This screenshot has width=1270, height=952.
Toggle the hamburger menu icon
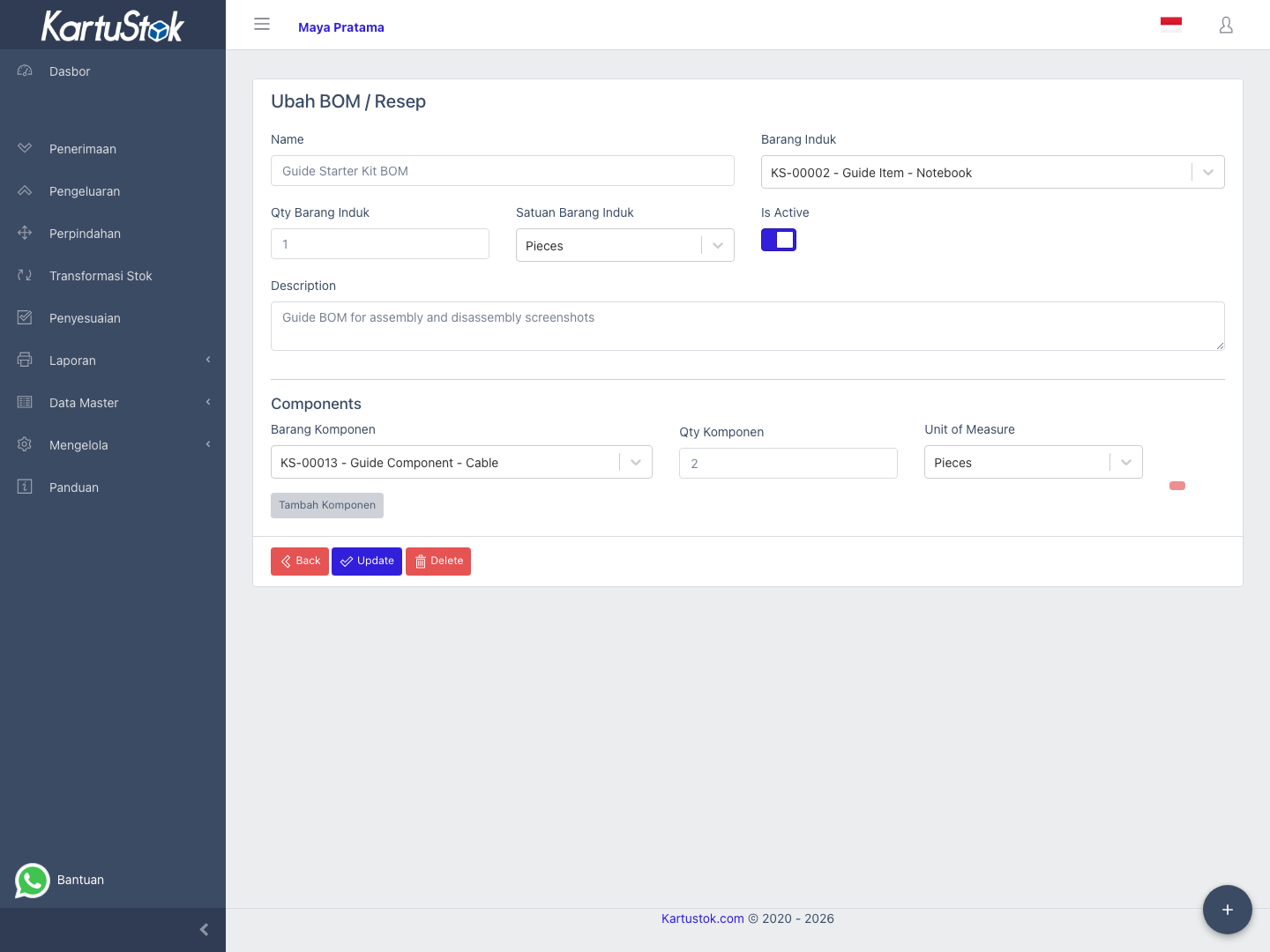(x=262, y=25)
